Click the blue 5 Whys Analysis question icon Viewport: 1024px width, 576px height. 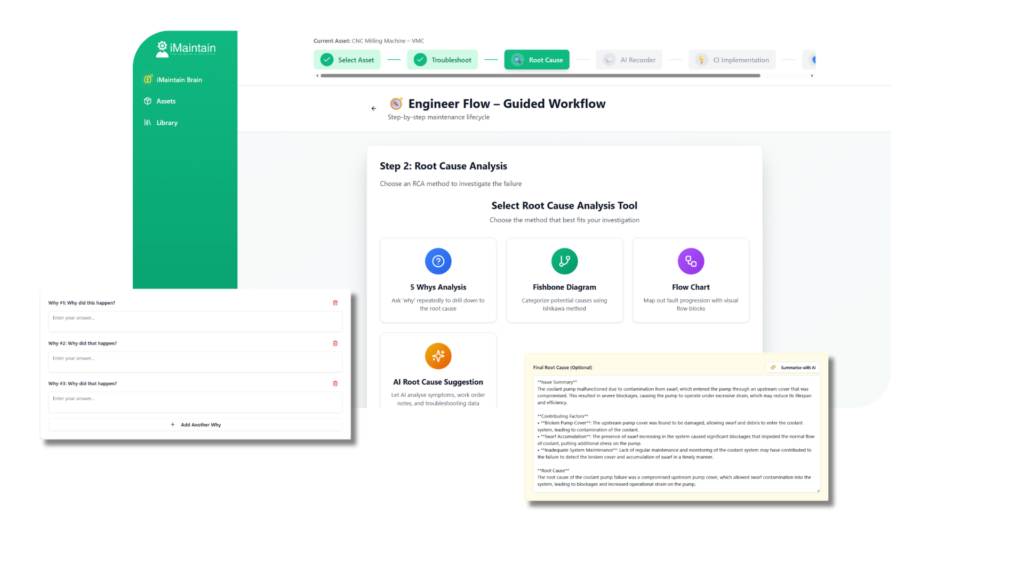[438, 261]
